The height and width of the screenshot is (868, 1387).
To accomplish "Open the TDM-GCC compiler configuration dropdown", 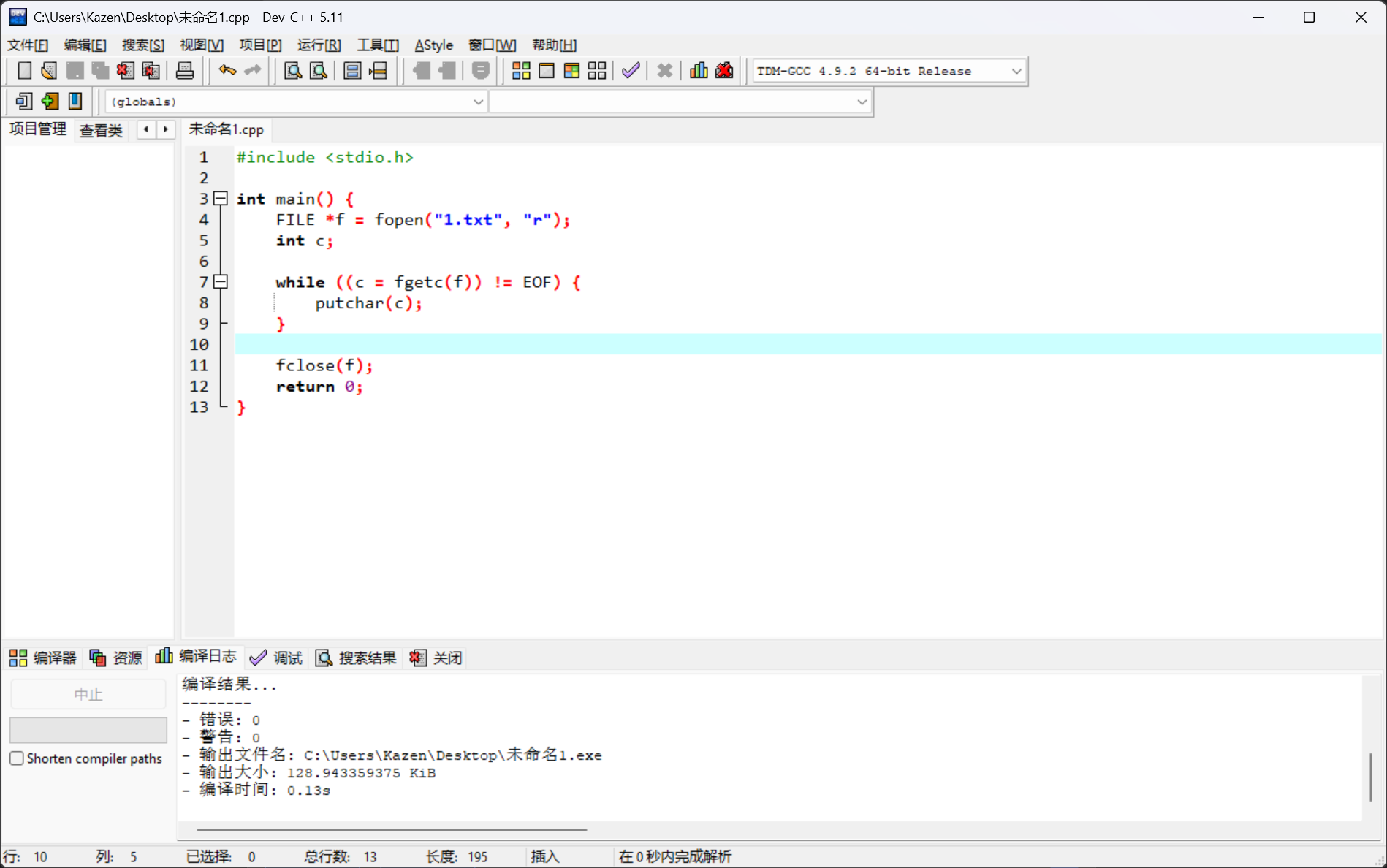I will (1016, 71).
